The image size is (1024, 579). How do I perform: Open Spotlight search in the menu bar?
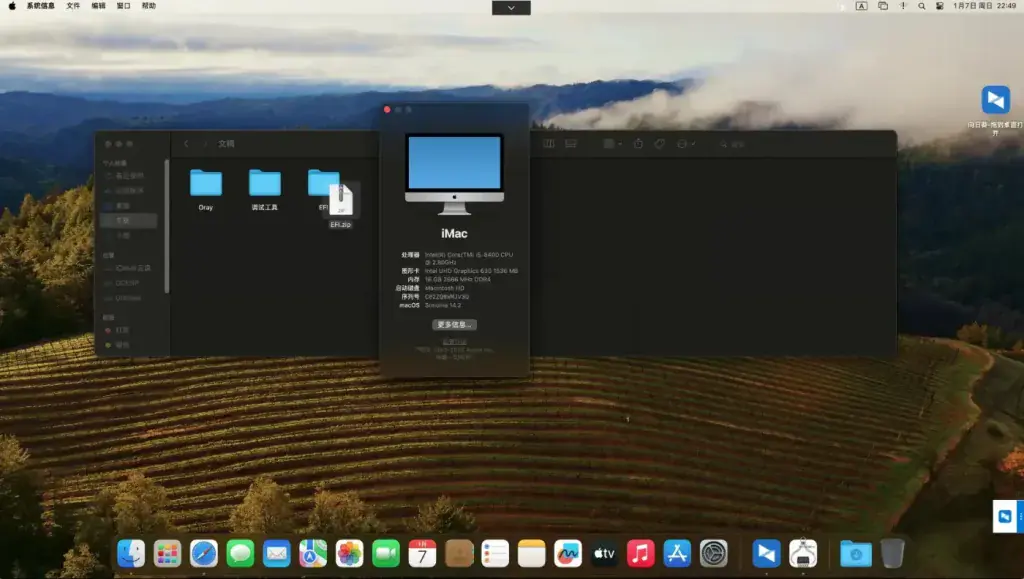click(921, 6)
